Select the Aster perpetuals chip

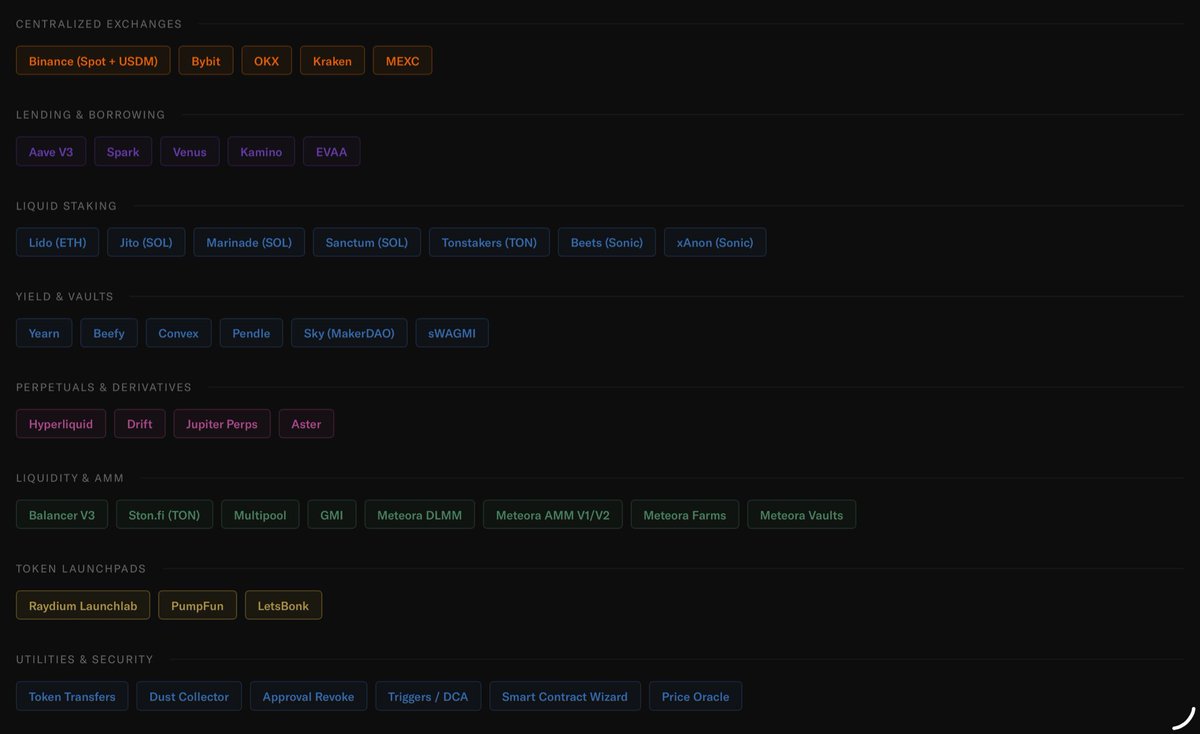coord(306,424)
